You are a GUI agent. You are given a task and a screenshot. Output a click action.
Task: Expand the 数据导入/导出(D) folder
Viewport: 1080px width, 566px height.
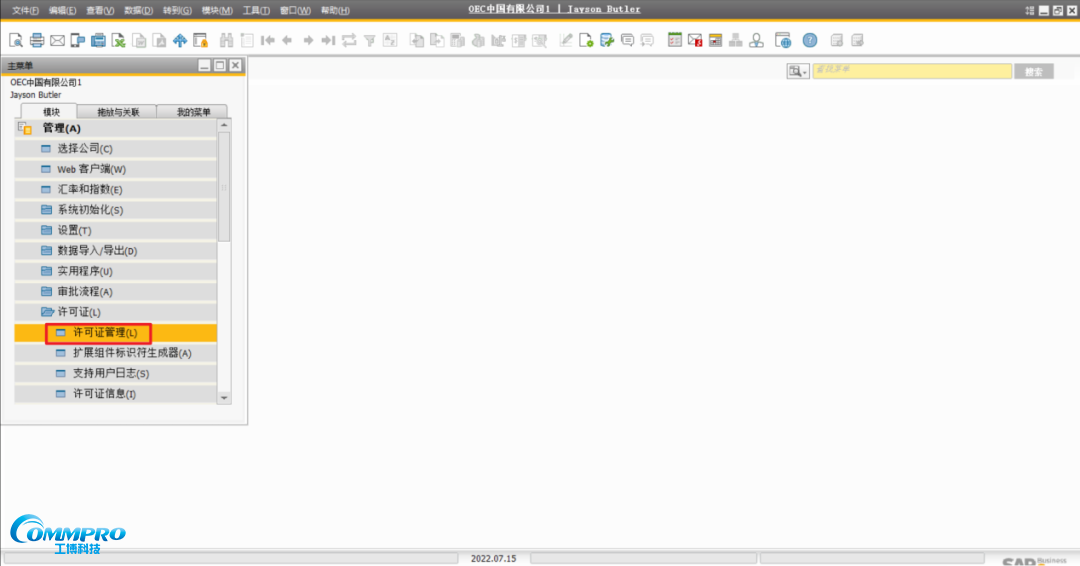(97, 251)
